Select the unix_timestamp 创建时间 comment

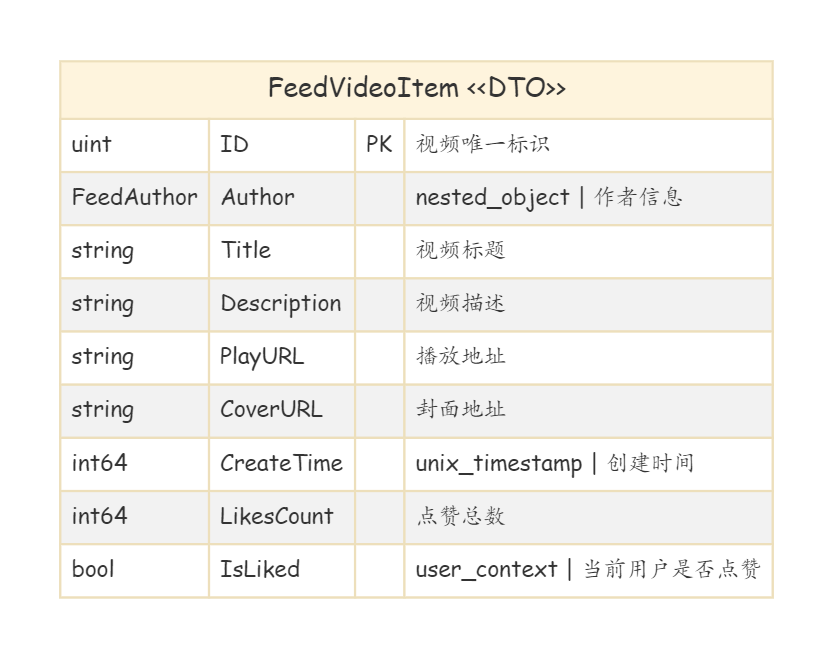pyautogui.click(x=554, y=463)
